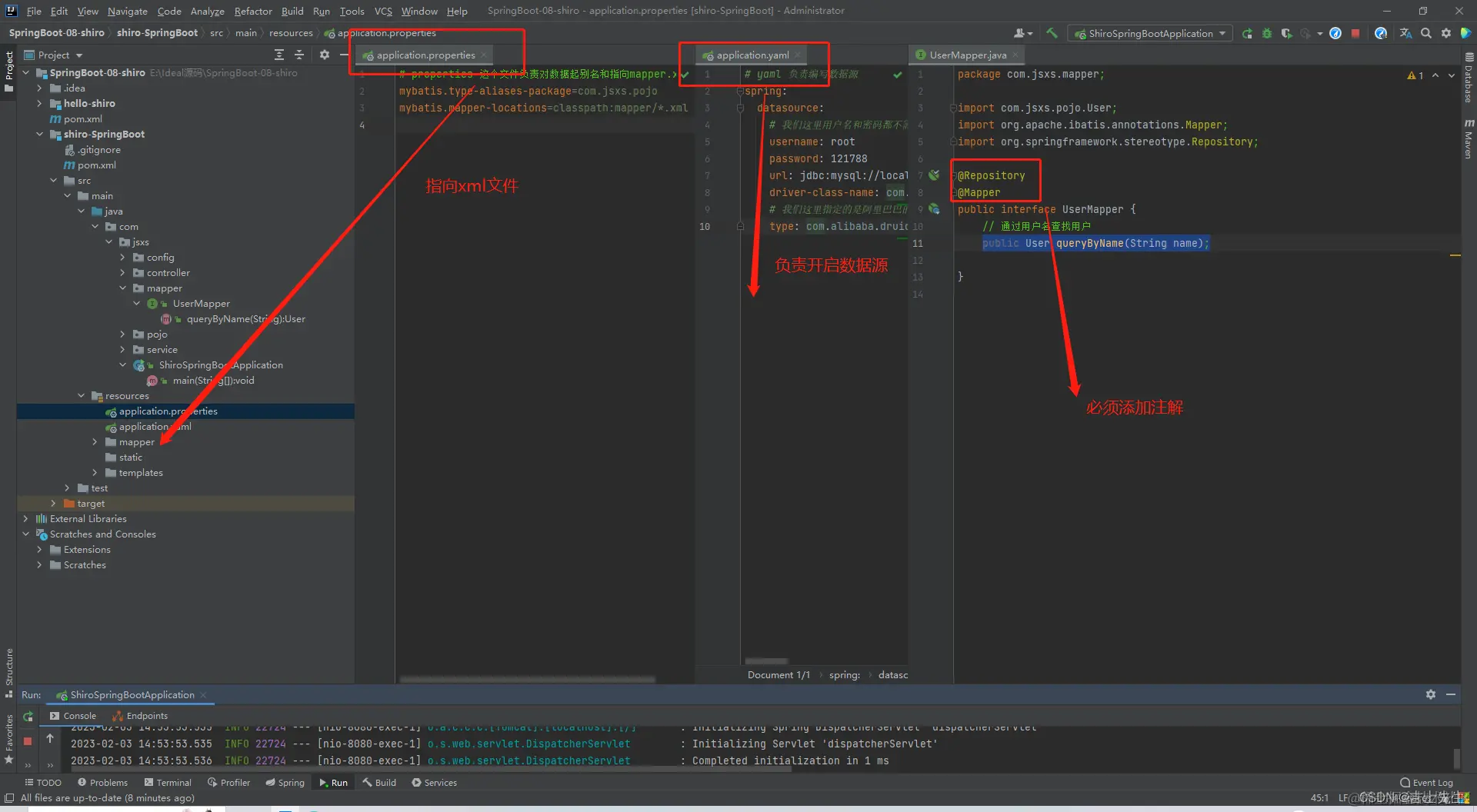The width and height of the screenshot is (1477, 812).
Task: Open the Maven side panel
Action: pos(1469,139)
